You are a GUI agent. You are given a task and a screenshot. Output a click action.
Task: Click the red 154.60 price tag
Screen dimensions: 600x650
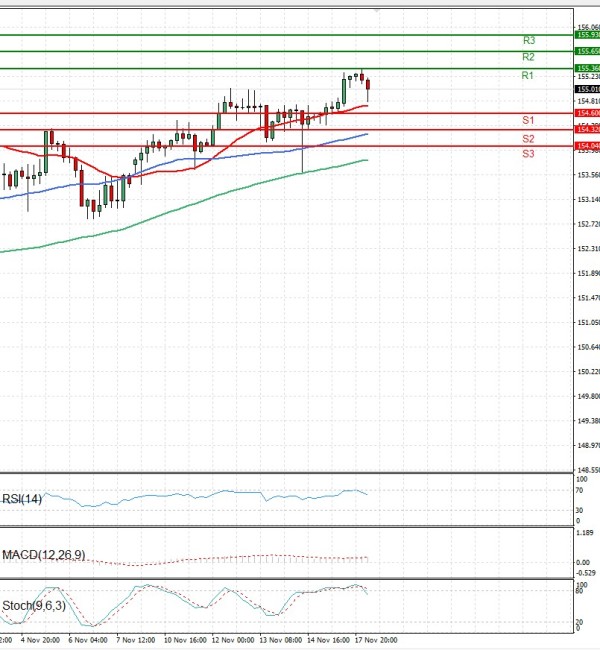587,114
